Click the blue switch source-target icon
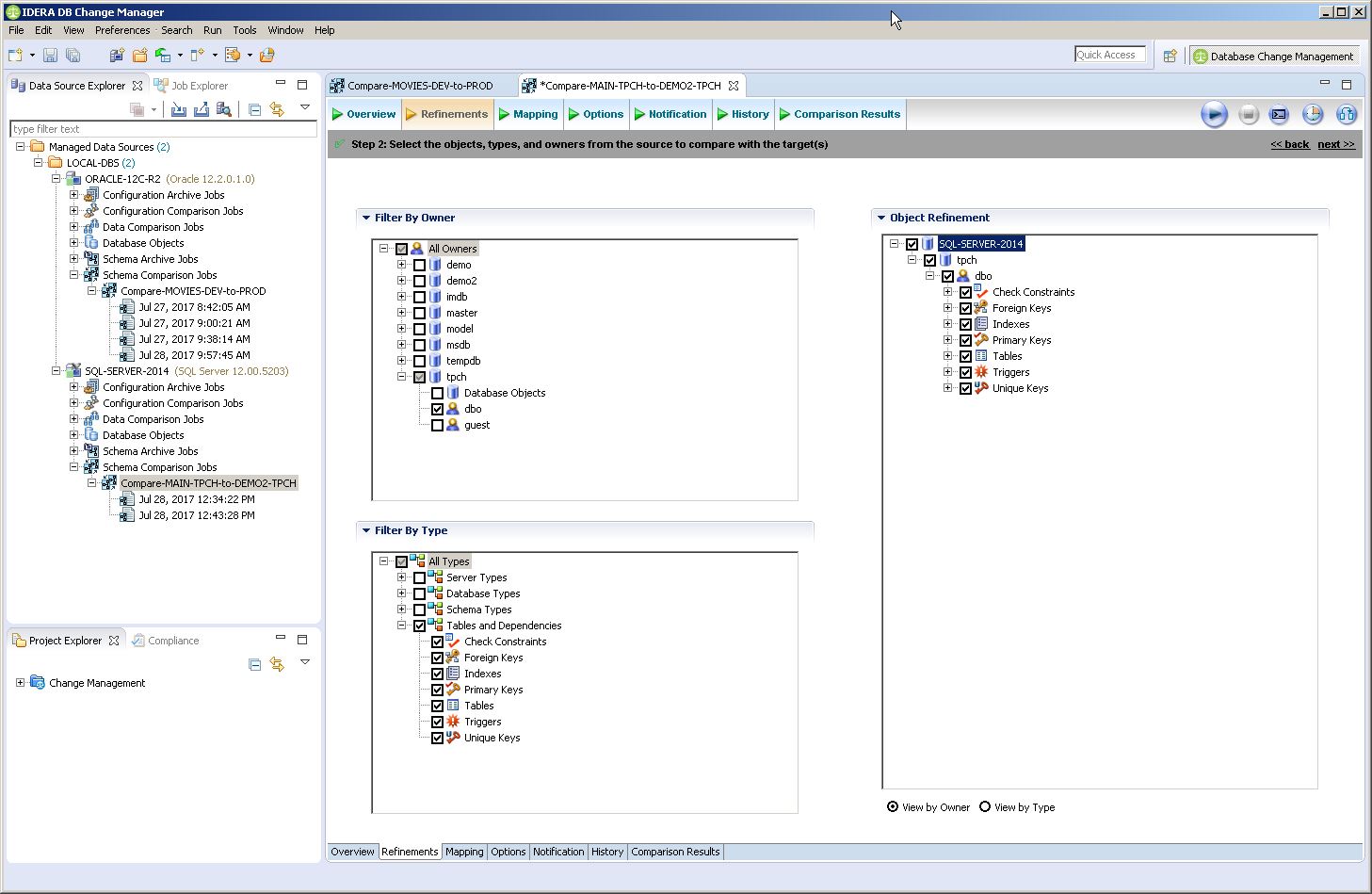 (1347, 115)
